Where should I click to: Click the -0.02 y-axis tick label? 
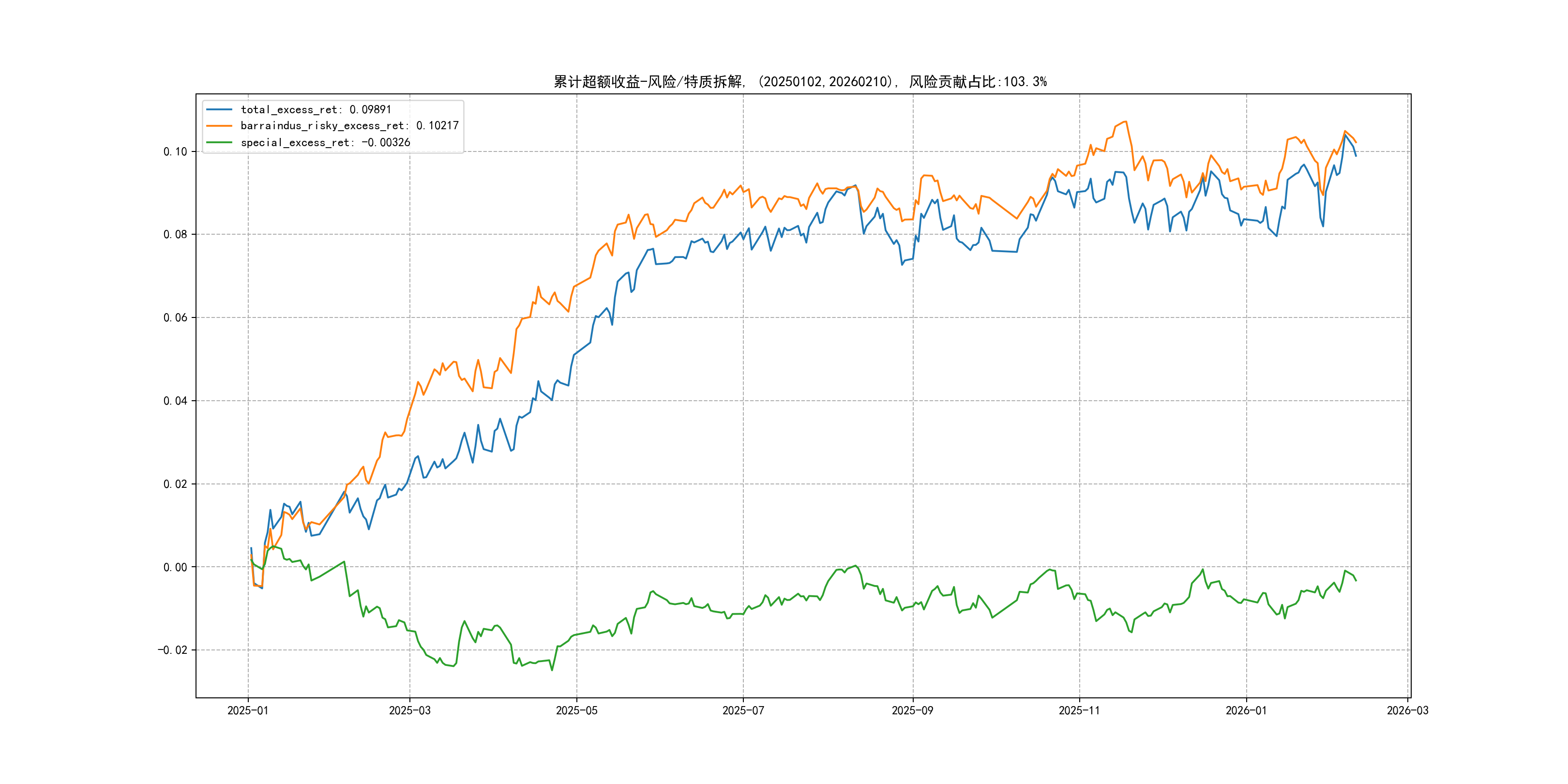point(173,650)
